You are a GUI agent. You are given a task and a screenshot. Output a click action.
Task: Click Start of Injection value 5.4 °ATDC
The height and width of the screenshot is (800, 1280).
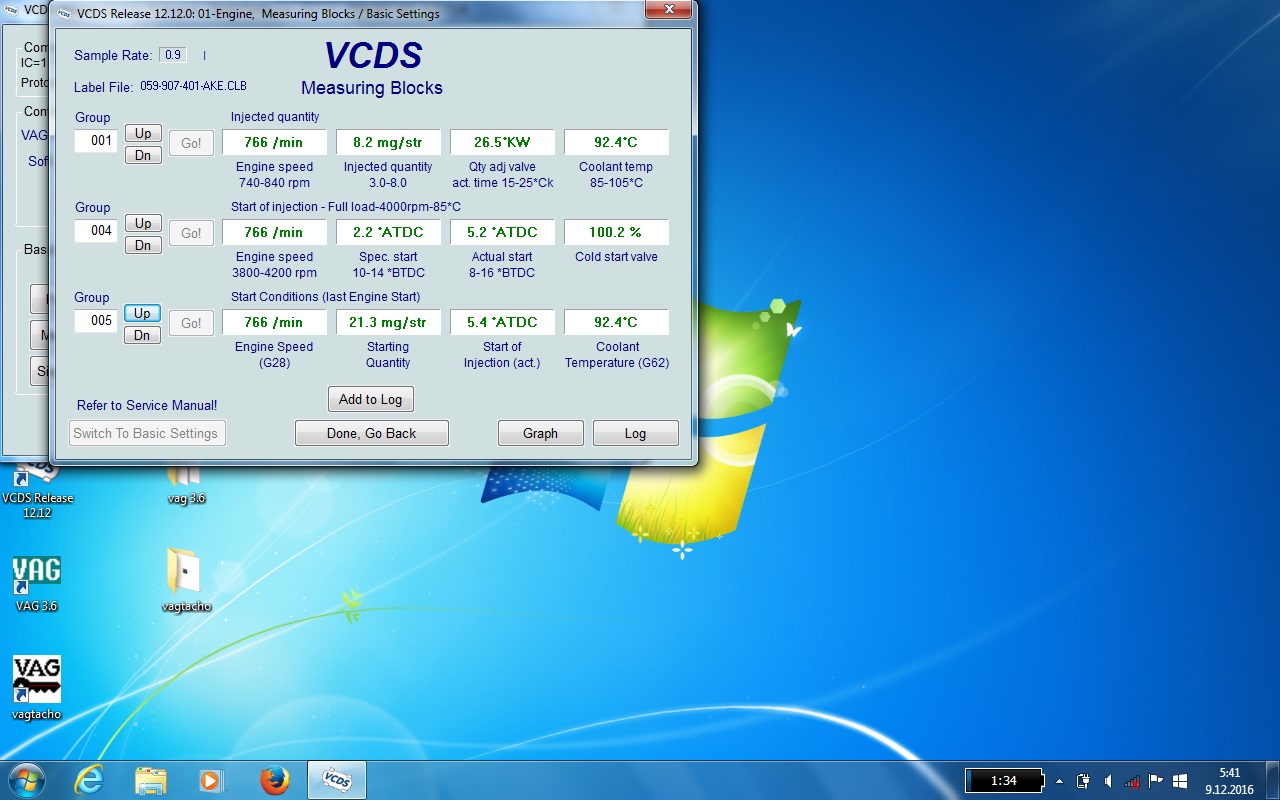[503, 322]
